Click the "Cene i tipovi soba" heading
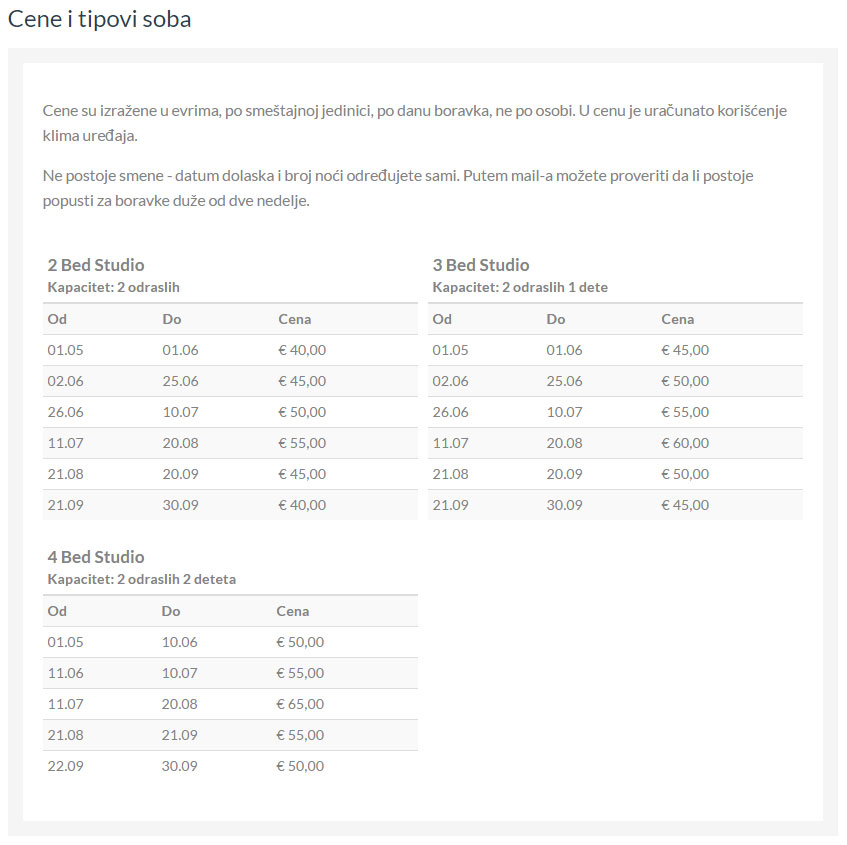This screenshot has height=845, width=847. click(99, 19)
